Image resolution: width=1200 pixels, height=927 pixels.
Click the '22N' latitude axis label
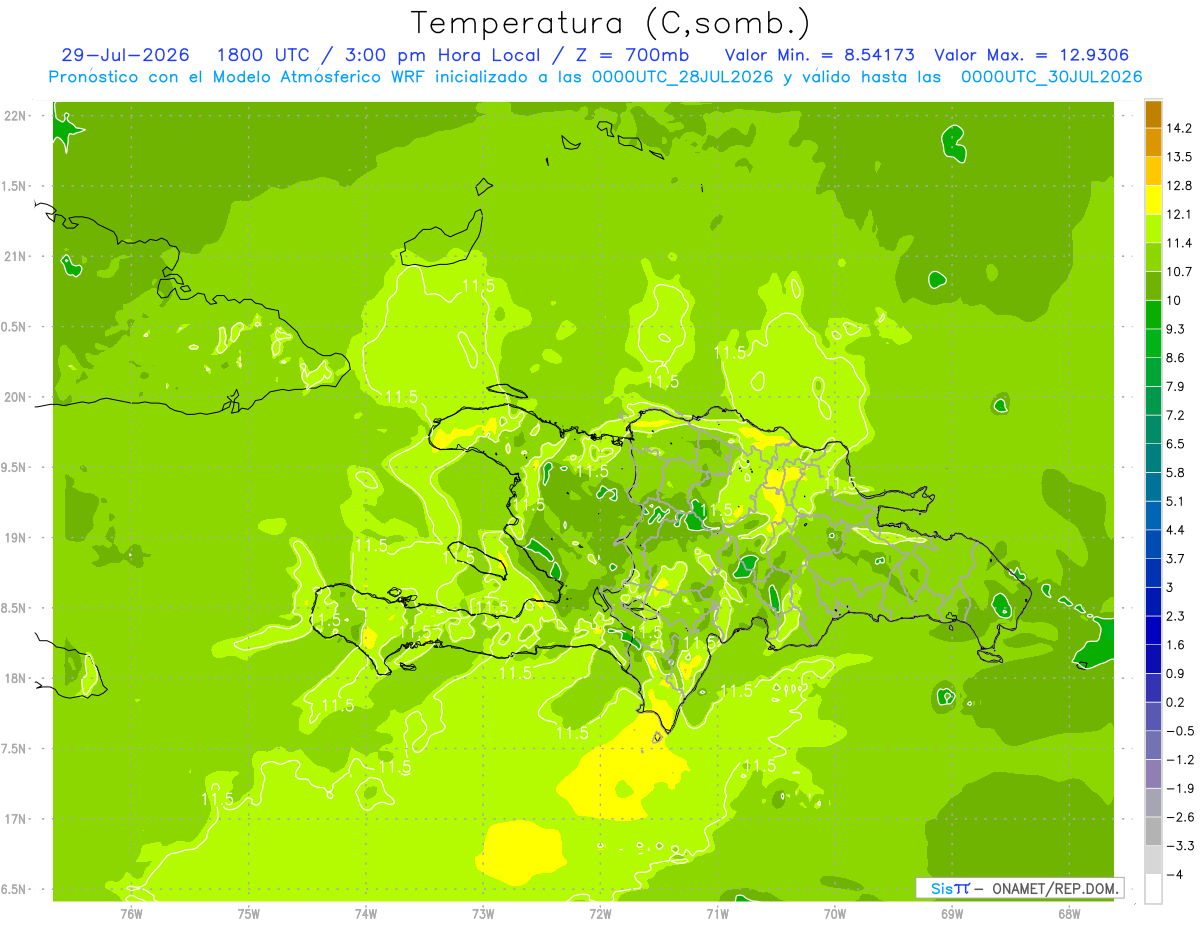[16, 116]
